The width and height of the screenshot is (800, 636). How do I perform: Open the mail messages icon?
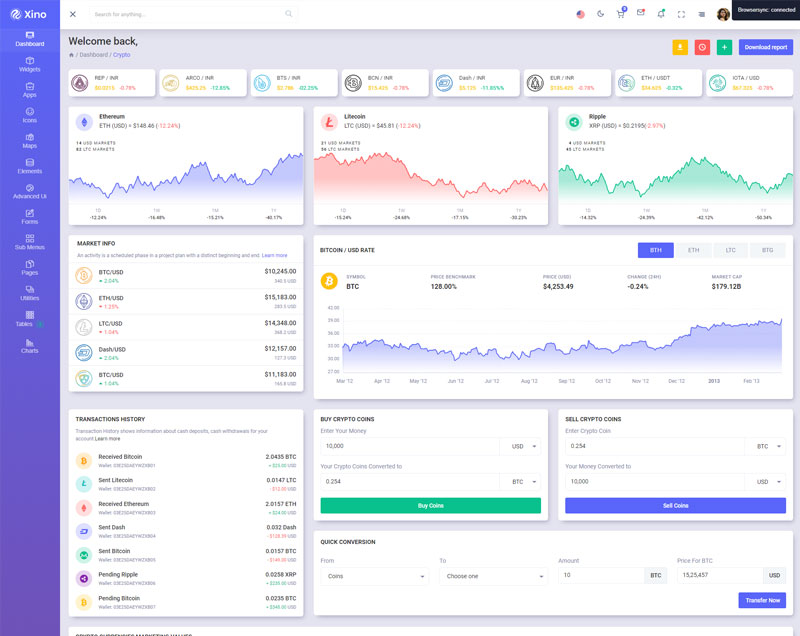point(641,14)
